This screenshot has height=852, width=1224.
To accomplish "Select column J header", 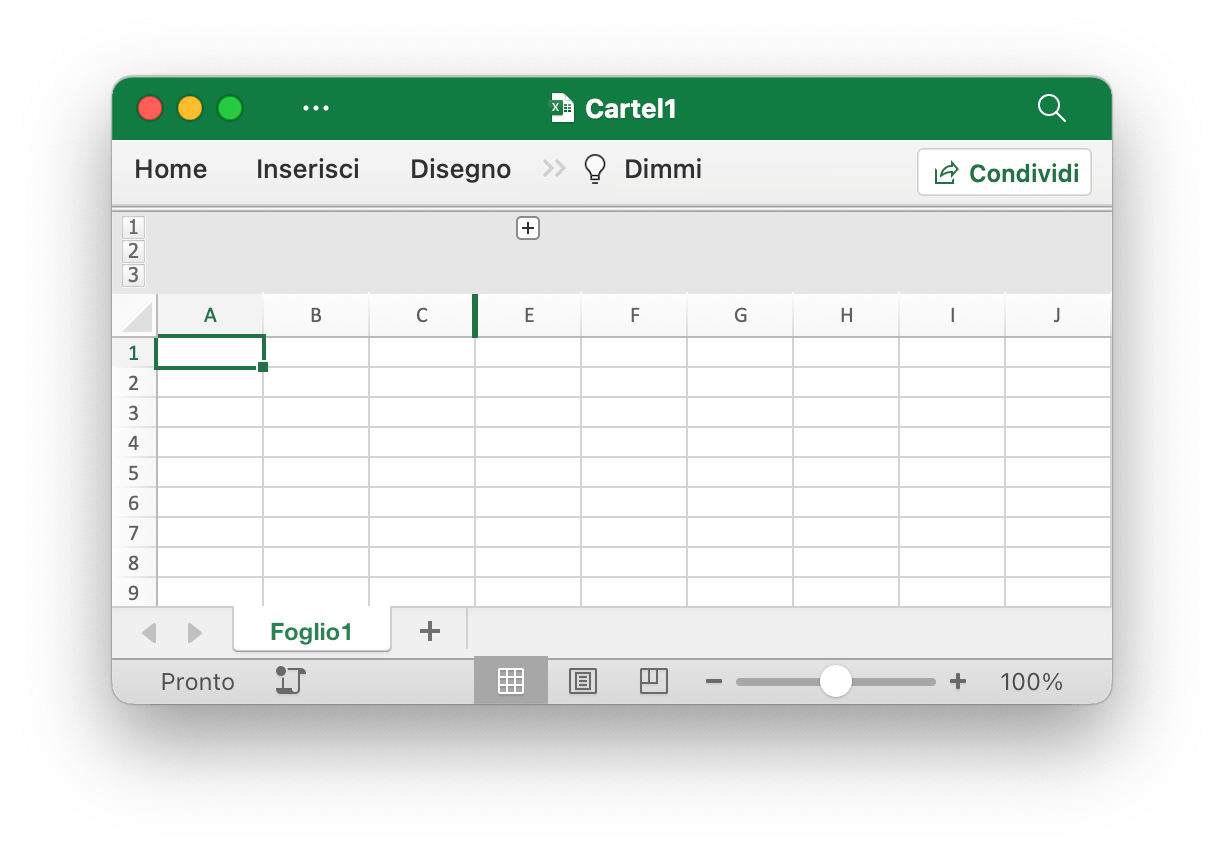I will [1058, 315].
